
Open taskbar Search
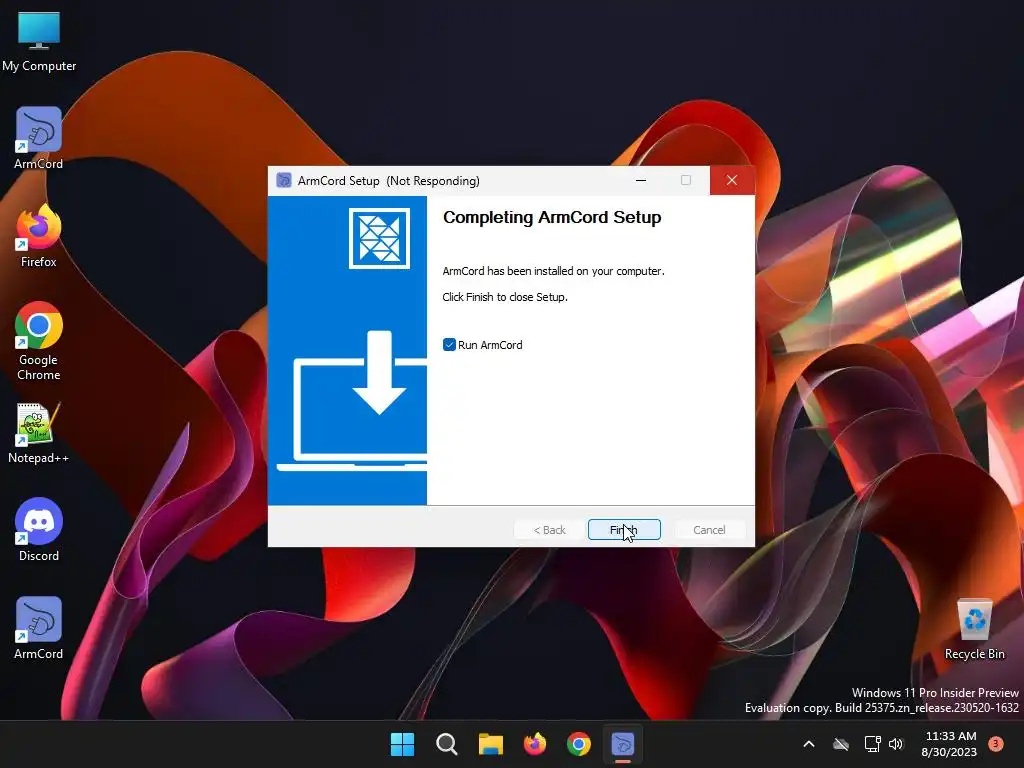(447, 744)
